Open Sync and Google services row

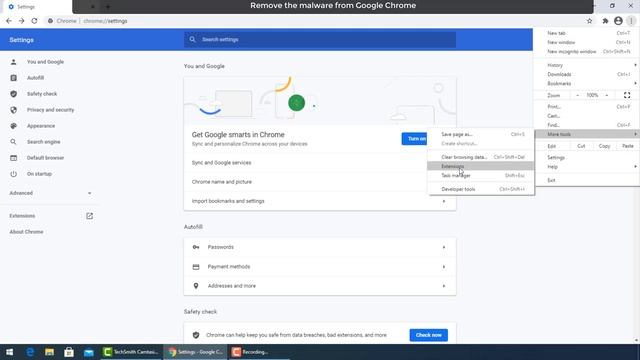(320, 162)
